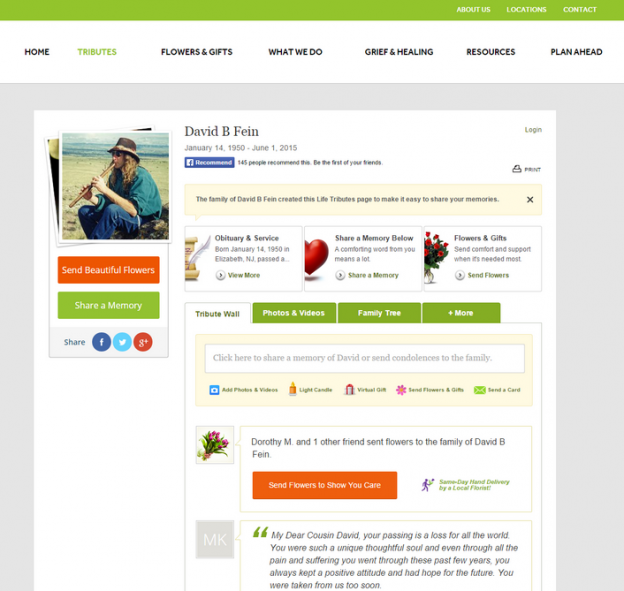Click the Virtual Gift icon
Viewport: 624px width, 591px height.
[349, 389]
